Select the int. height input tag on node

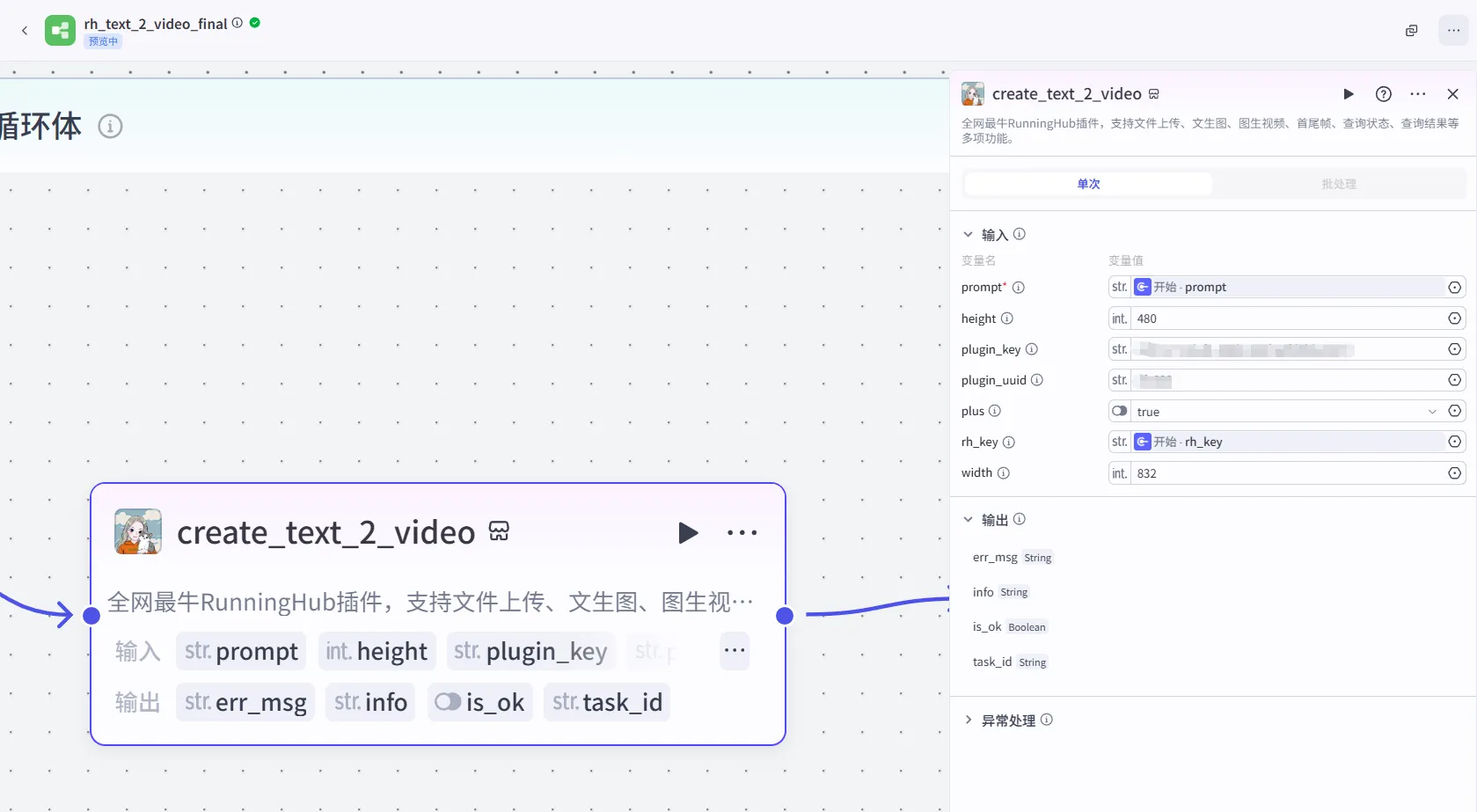377,651
